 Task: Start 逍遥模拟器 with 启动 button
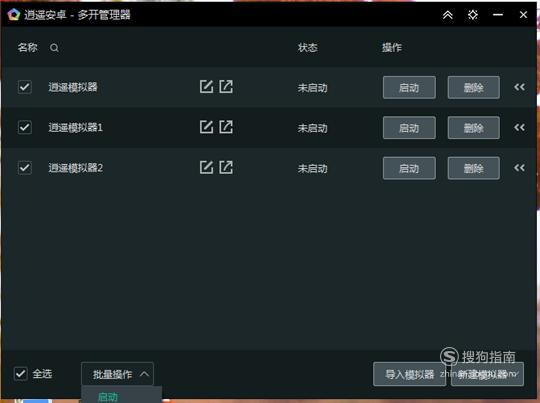409,87
